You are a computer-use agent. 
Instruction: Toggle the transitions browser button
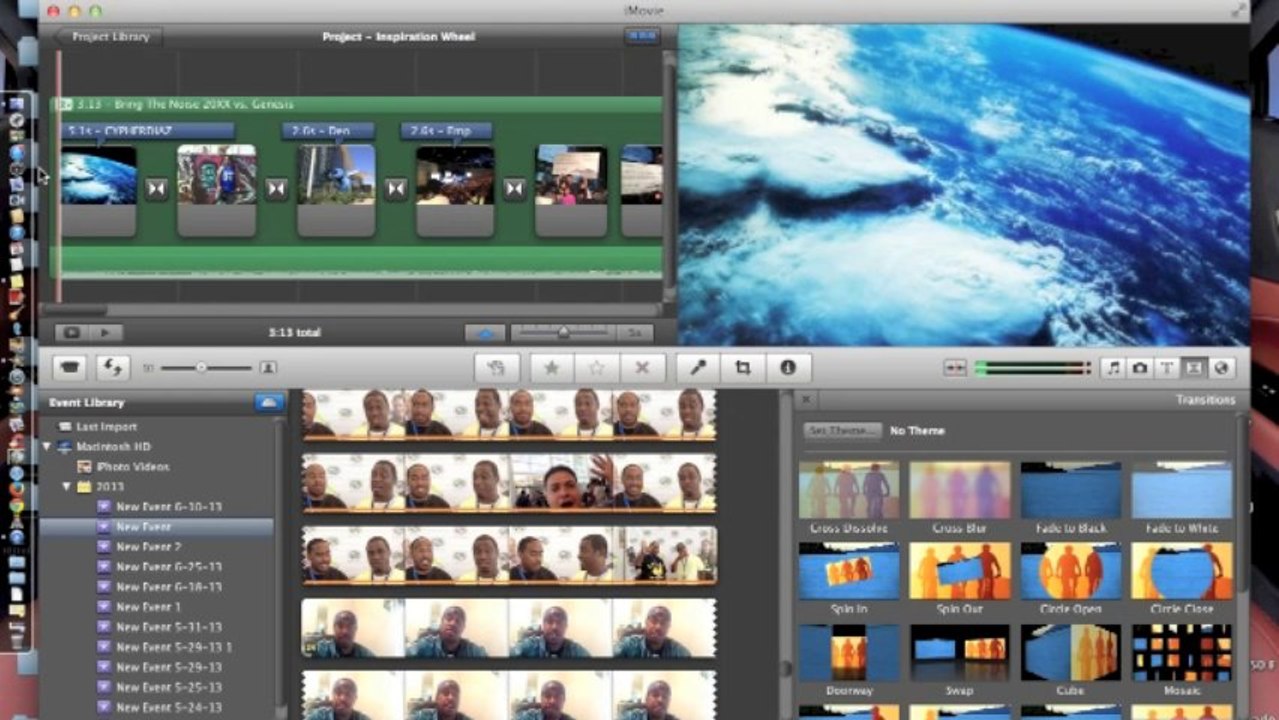(1193, 368)
